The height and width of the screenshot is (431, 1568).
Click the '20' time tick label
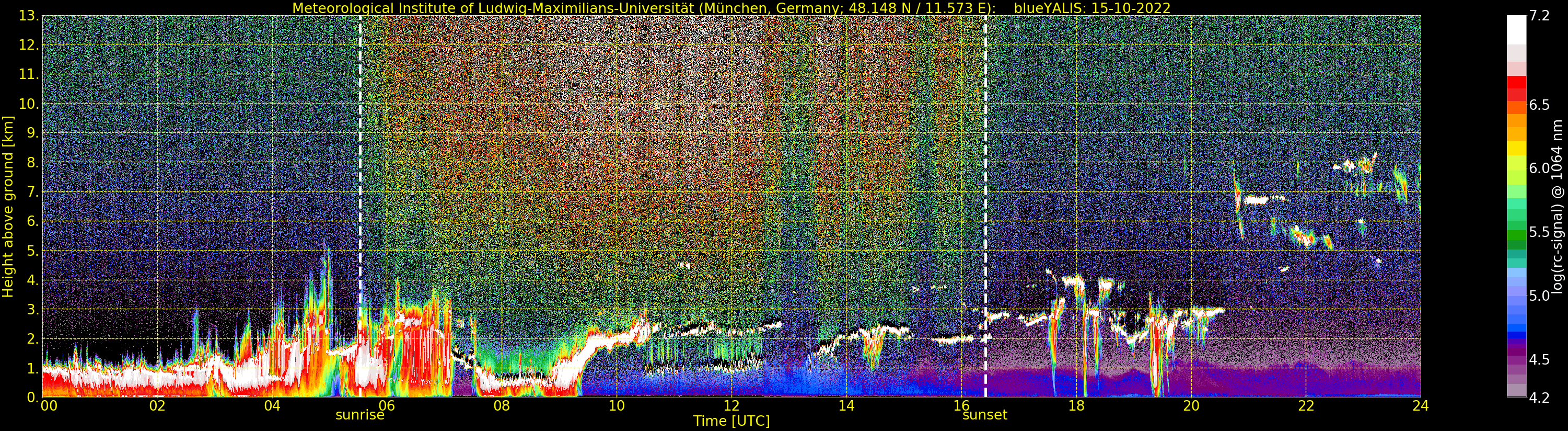[x=1191, y=405]
